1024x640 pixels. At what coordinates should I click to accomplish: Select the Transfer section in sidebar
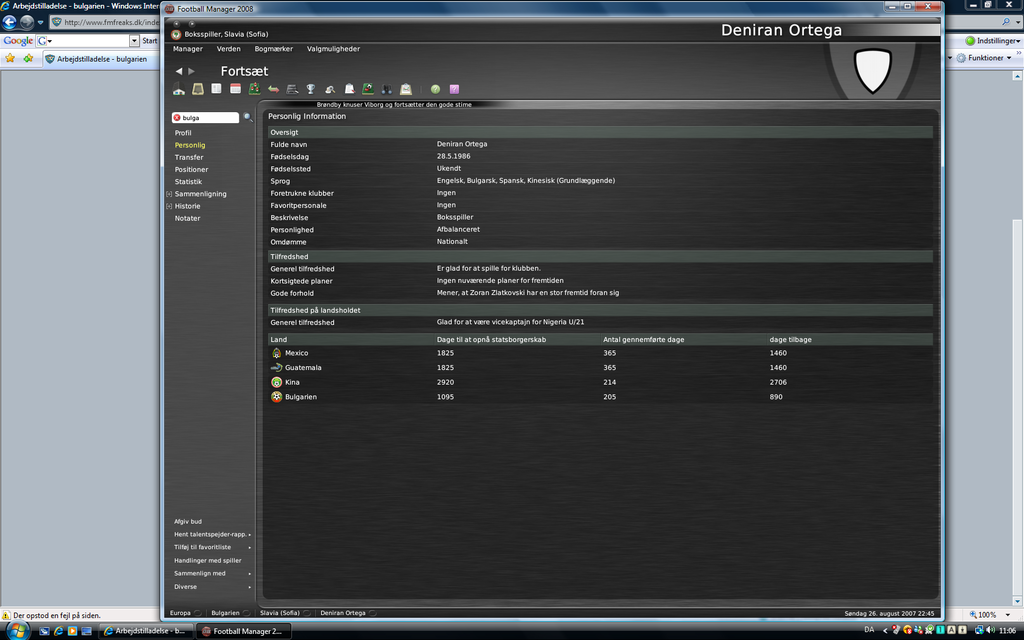click(189, 157)
